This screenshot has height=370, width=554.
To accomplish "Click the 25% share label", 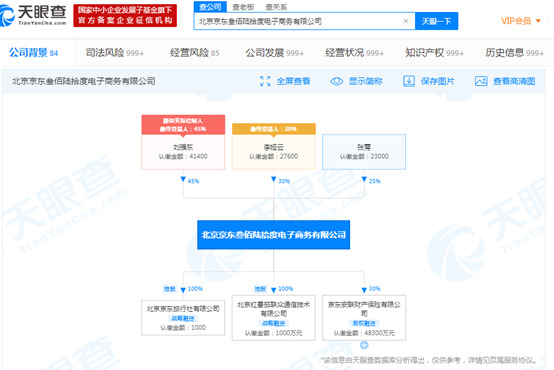I will coord(375,181).
